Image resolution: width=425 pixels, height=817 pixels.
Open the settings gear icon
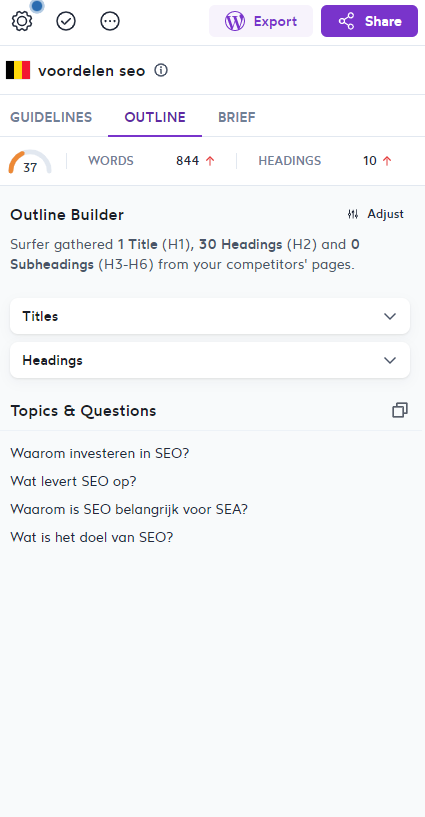click(x=22, y=21)
